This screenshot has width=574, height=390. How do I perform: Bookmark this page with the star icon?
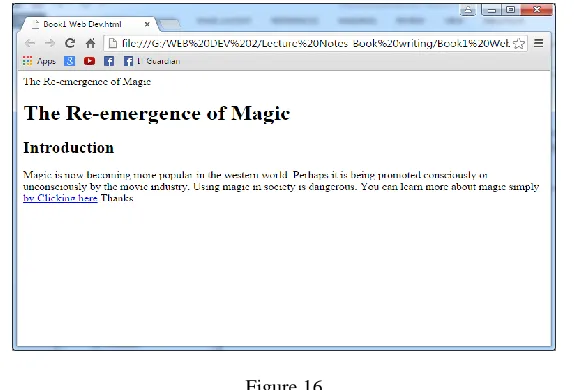tap(519, 44)
